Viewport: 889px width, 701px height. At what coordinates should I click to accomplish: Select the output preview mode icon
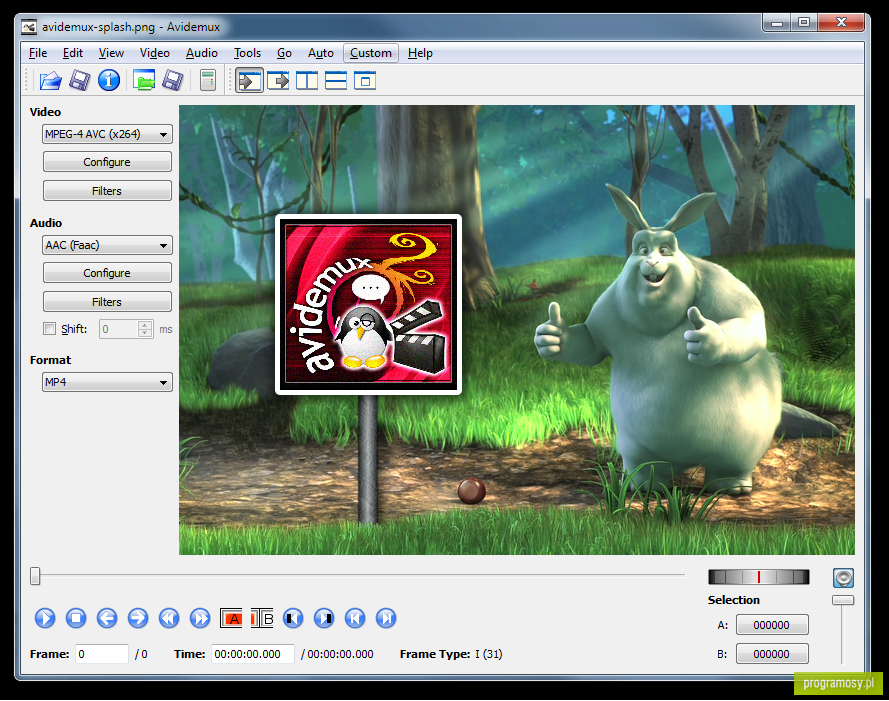point(278,81)
